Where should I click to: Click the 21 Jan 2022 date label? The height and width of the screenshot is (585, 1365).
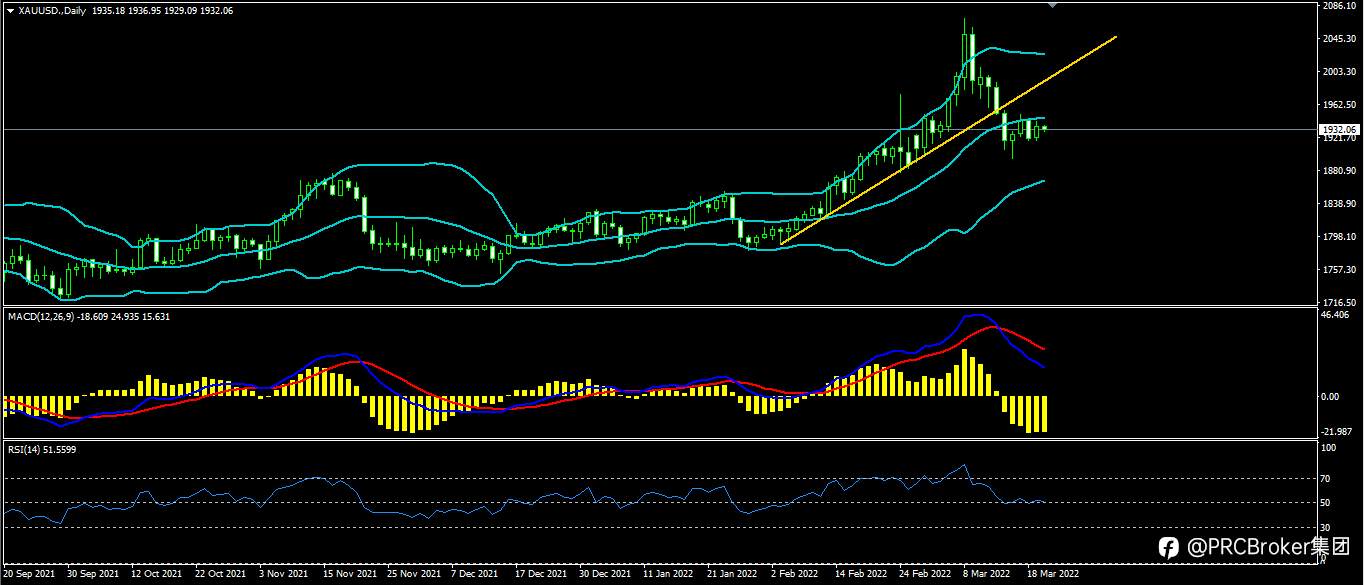point(731,575)
